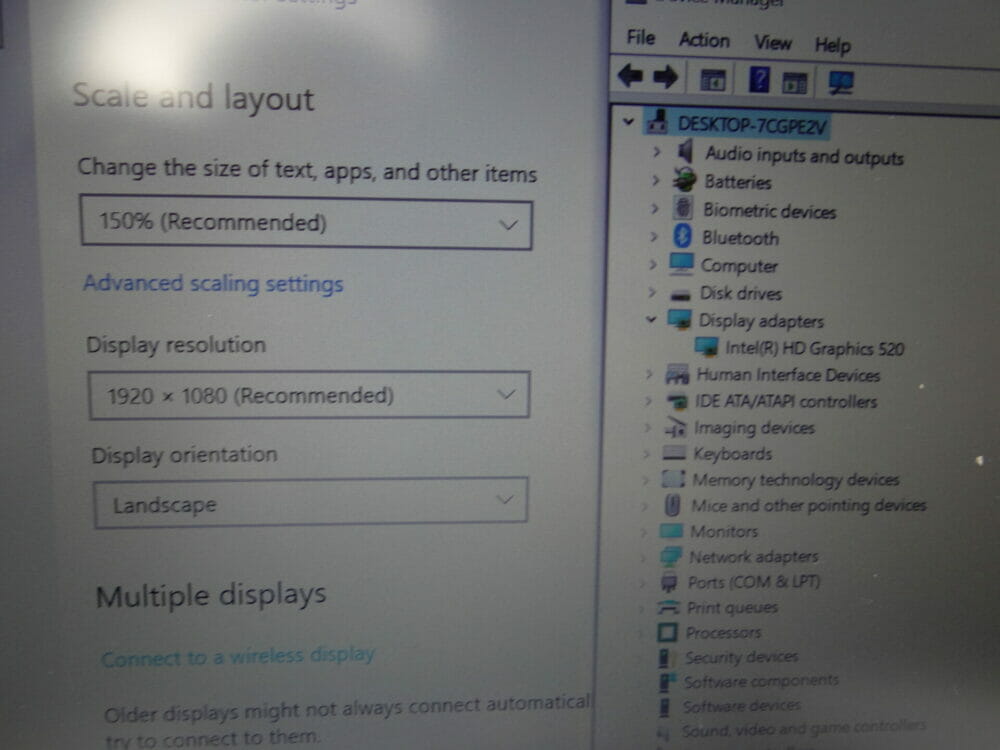Viewport: 1000px width, 750px height.
Task: Click the Display adapters icon
Action: [x=679, y=318]
